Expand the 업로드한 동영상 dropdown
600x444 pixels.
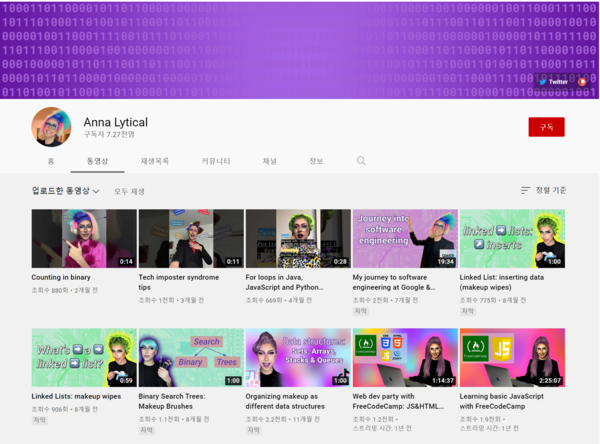[x=66, y=190]
